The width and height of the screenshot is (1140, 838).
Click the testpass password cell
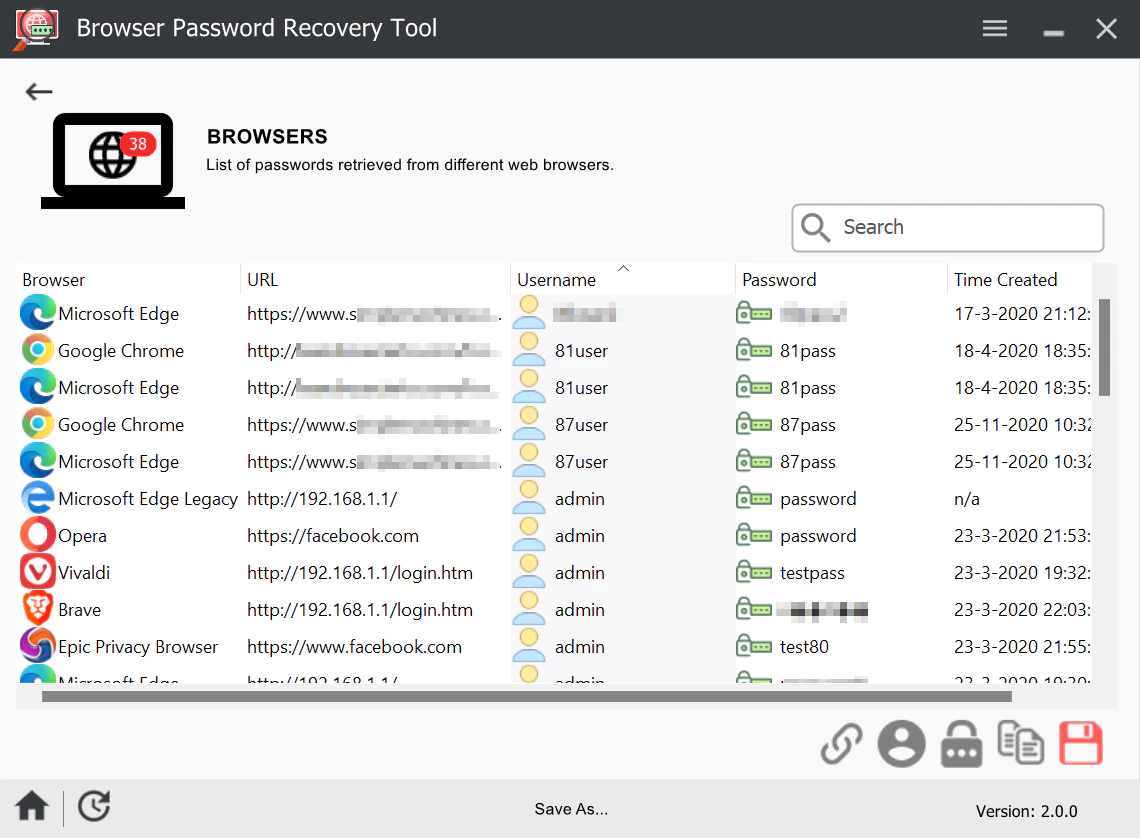[812, 573]
